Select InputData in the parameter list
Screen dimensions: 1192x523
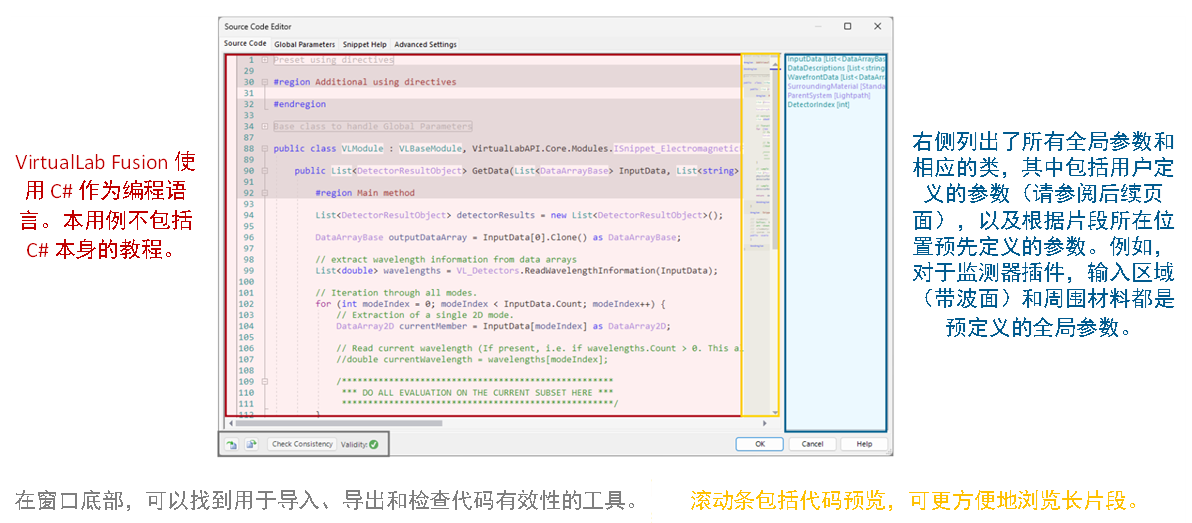(836, 58)
